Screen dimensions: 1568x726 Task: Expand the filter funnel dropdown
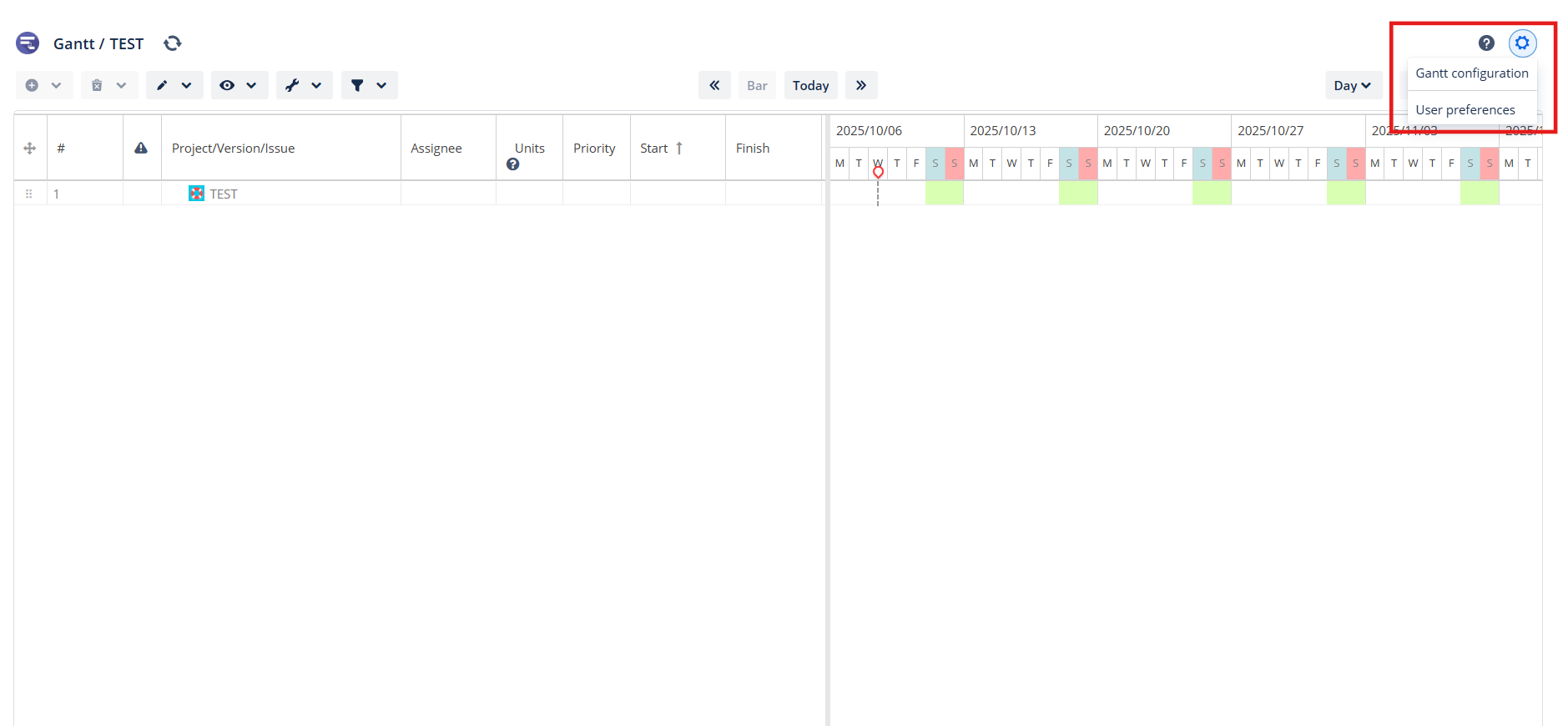tap(369, 85)
